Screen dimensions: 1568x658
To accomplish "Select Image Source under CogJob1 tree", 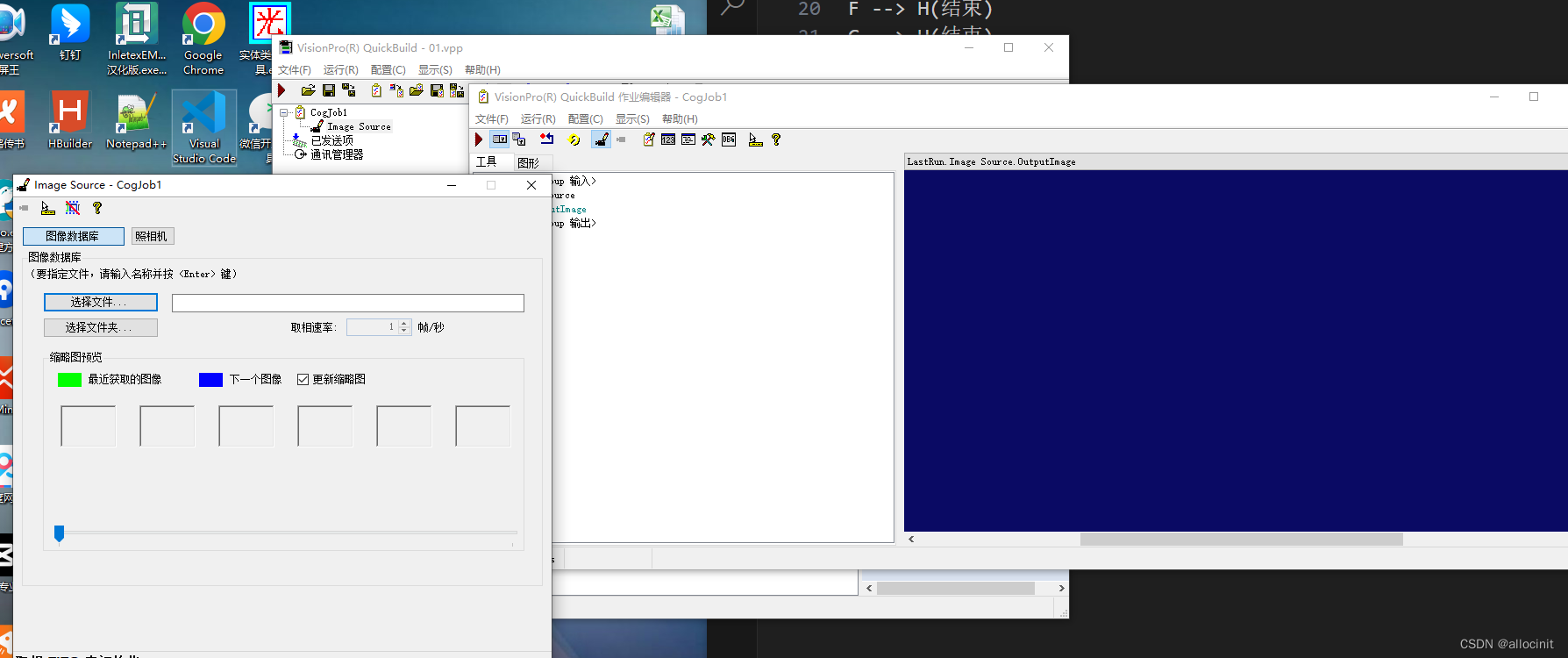I will click(359, 126).
